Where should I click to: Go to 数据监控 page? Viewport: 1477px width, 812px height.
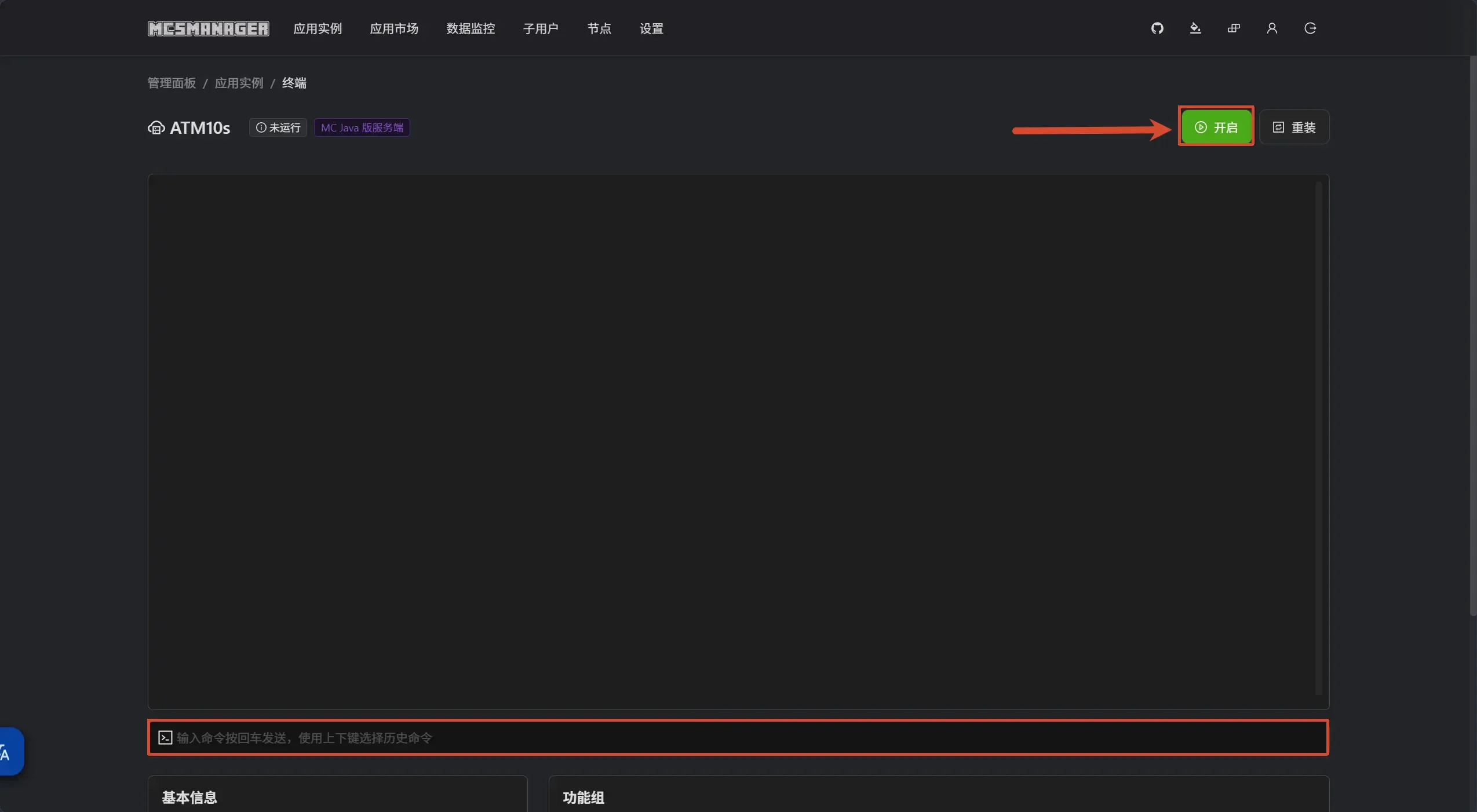[471, 28]
